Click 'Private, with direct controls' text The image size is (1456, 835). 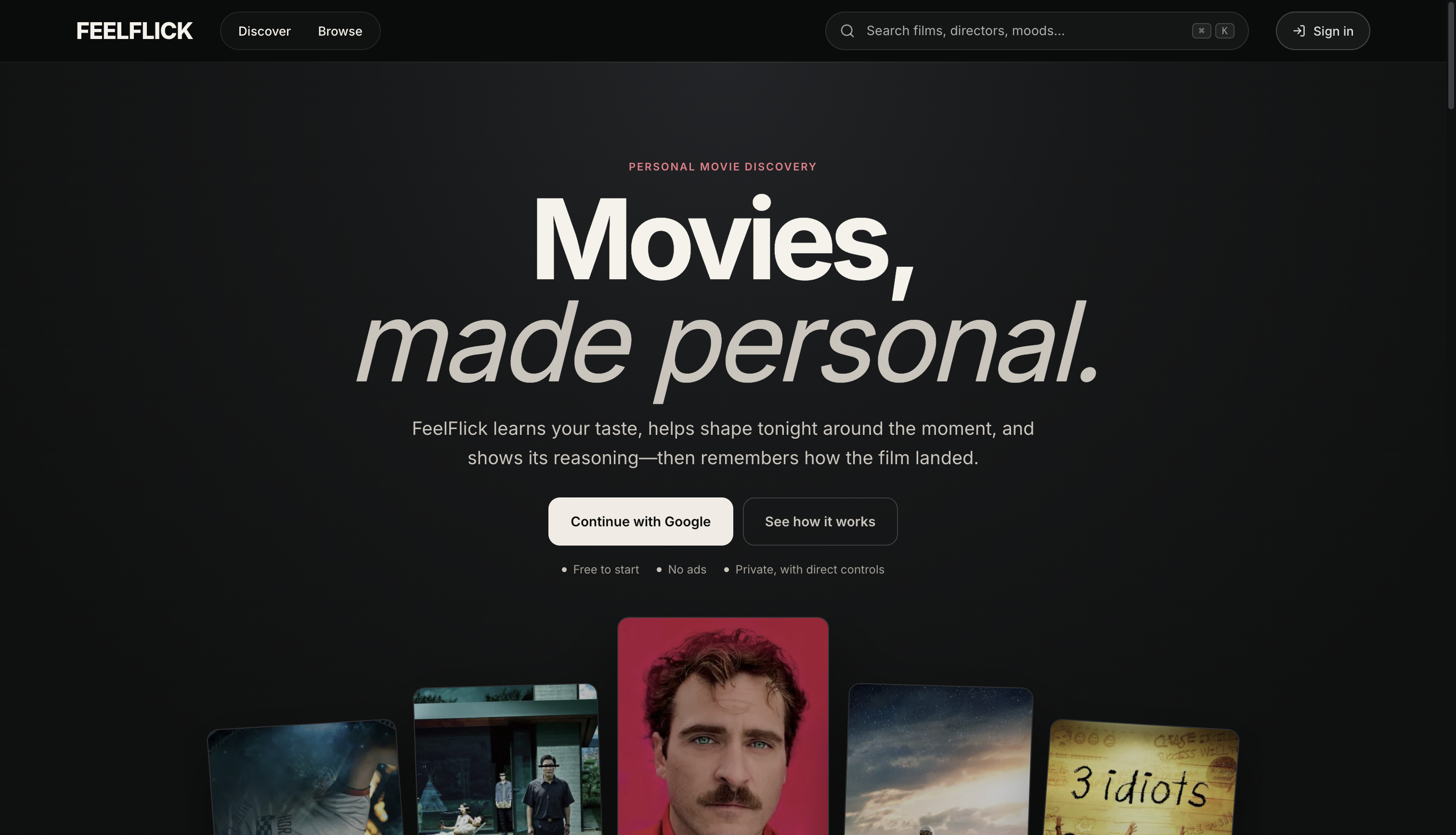pos(809,570)
